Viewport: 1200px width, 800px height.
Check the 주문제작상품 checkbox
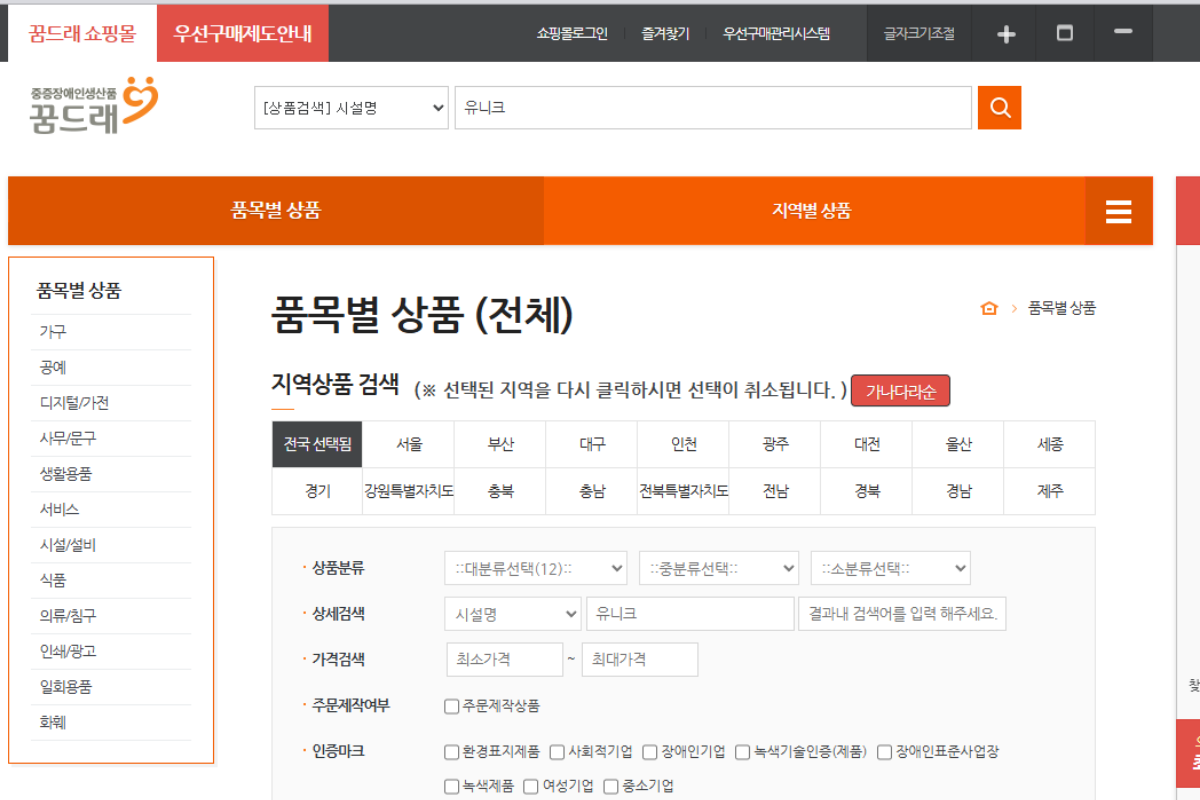(x=452, y=706)
